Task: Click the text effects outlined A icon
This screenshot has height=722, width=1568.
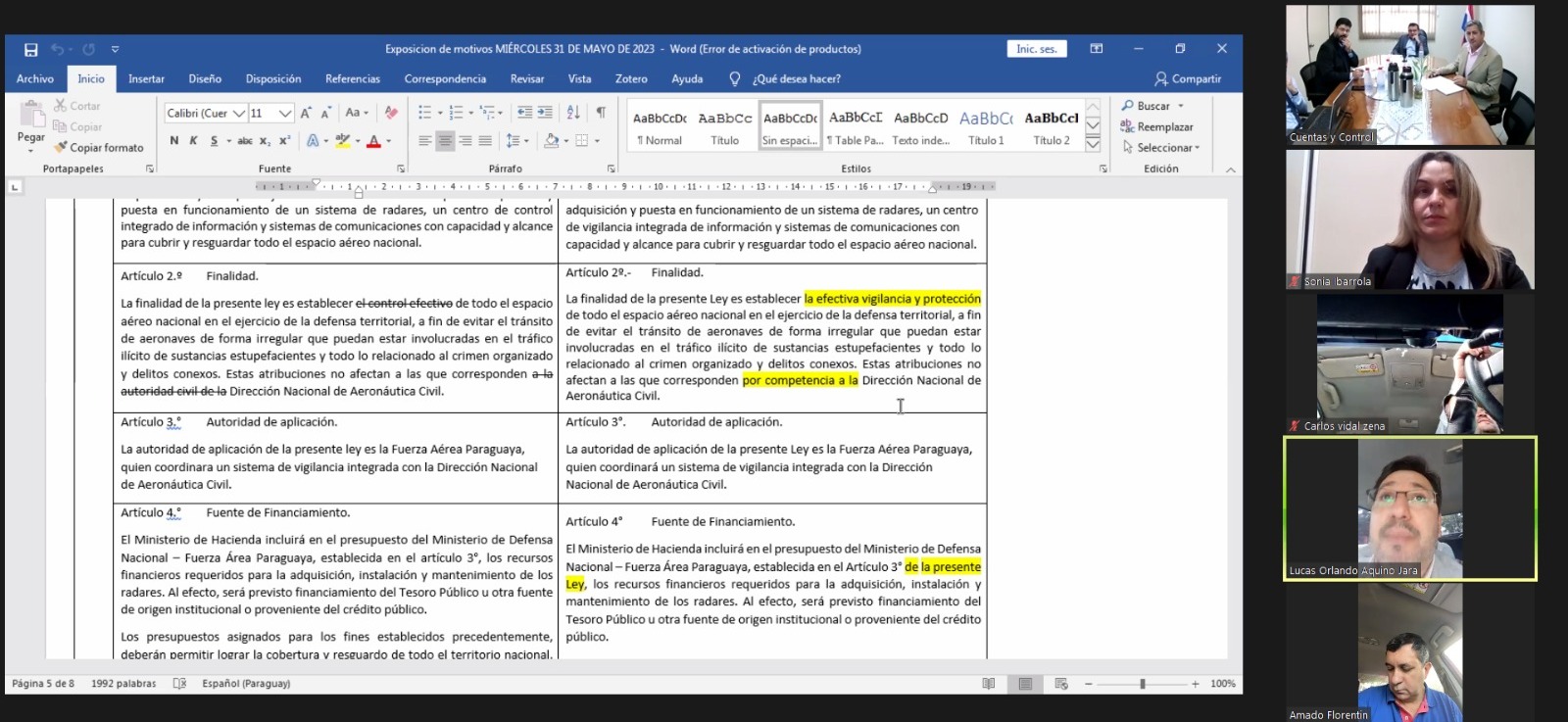Action: 313,141
